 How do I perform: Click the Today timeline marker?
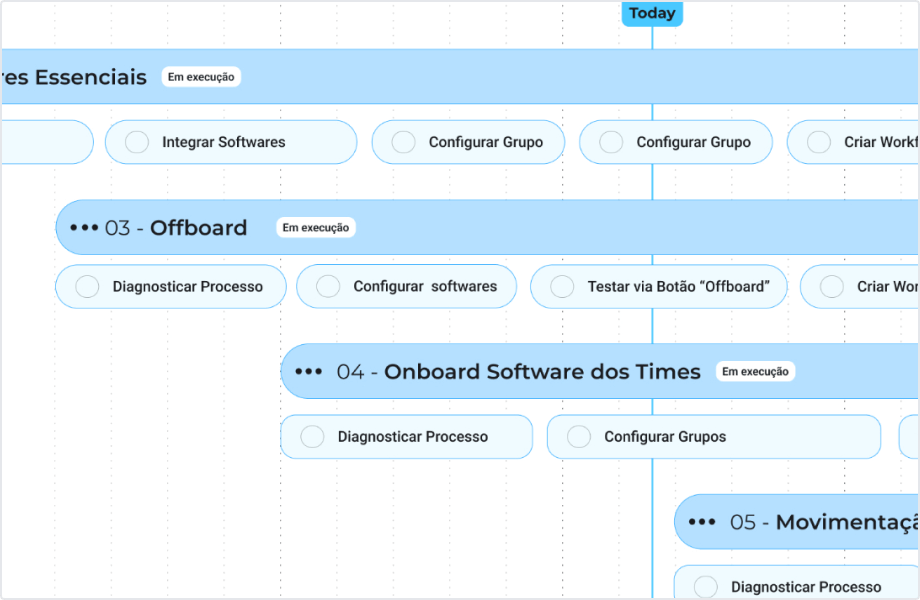[652, 13]
